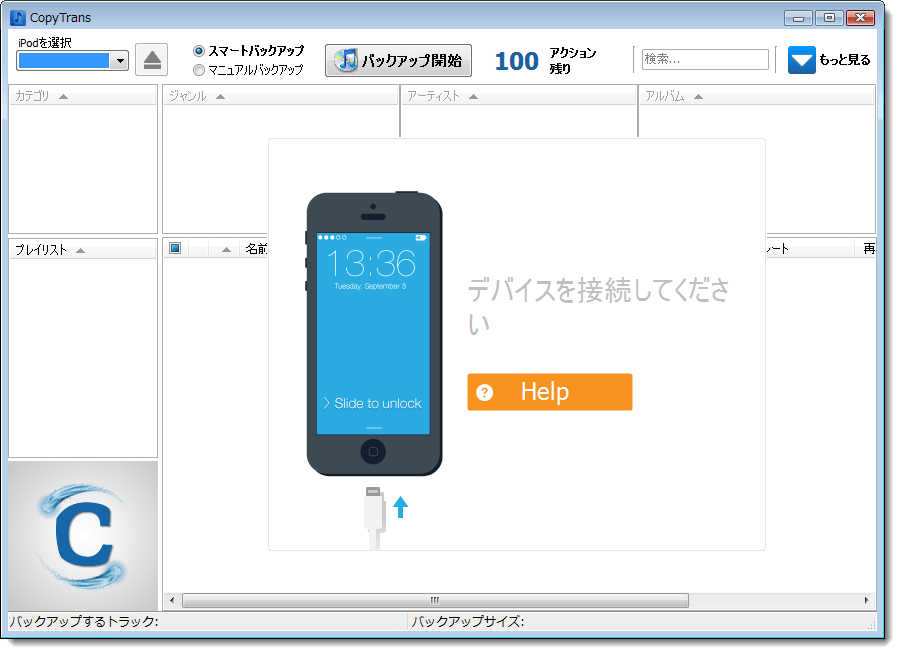Viewport: 900px width, 654px height.
Task: Focus the 検索 search field
Action: click(705, 59)
